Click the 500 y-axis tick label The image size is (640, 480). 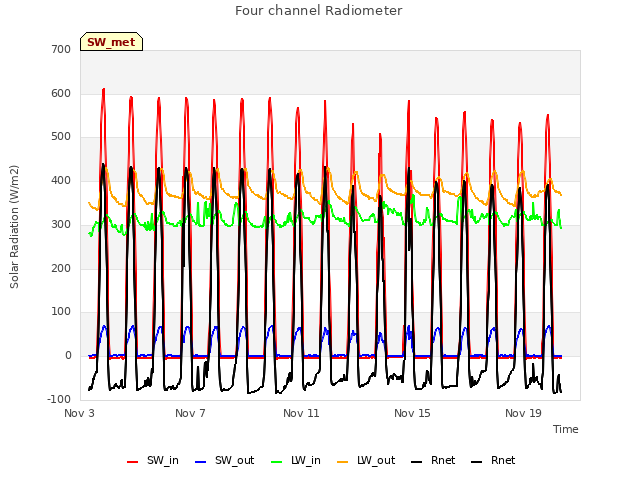[x=61, y=137]
